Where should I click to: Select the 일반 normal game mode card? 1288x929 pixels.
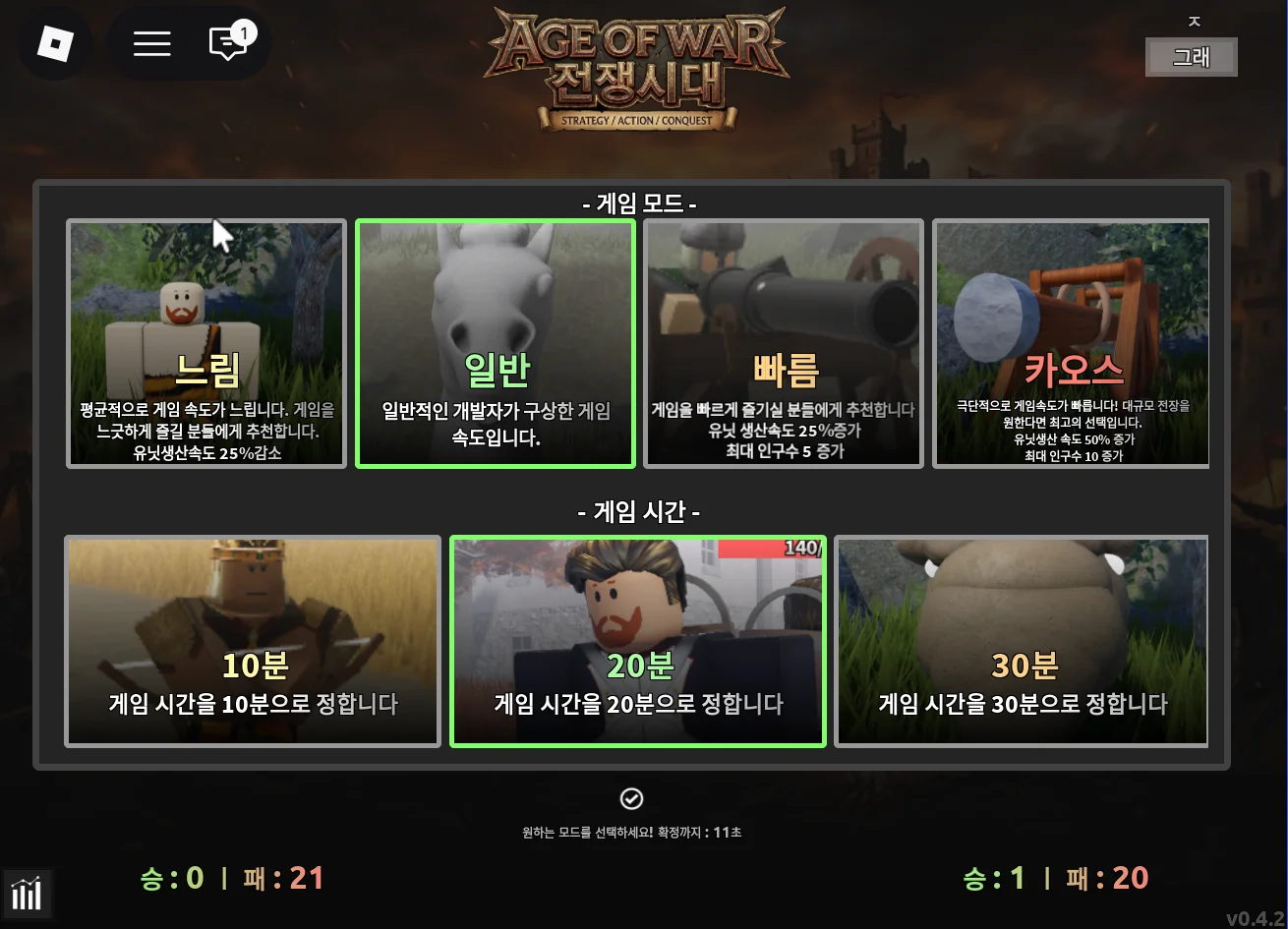(x=496, y=343)
